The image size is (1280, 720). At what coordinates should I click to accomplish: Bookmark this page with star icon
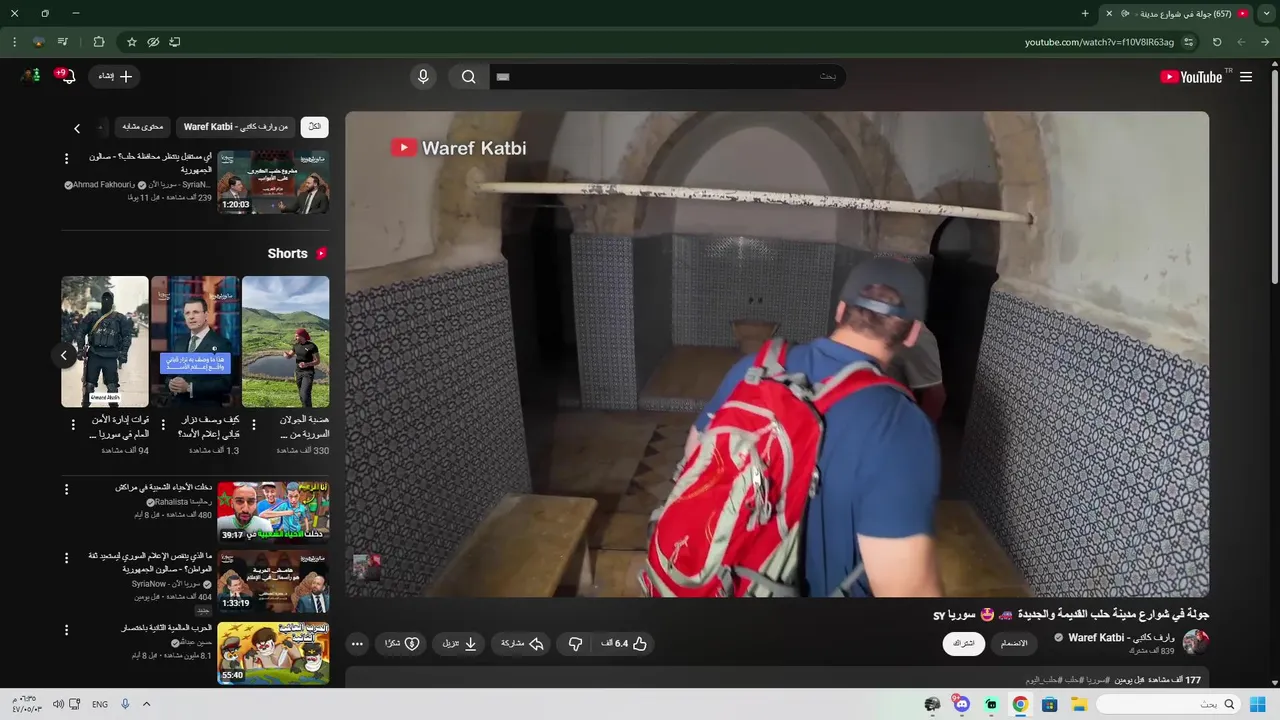pyautogui.click(x=131, y=42)
